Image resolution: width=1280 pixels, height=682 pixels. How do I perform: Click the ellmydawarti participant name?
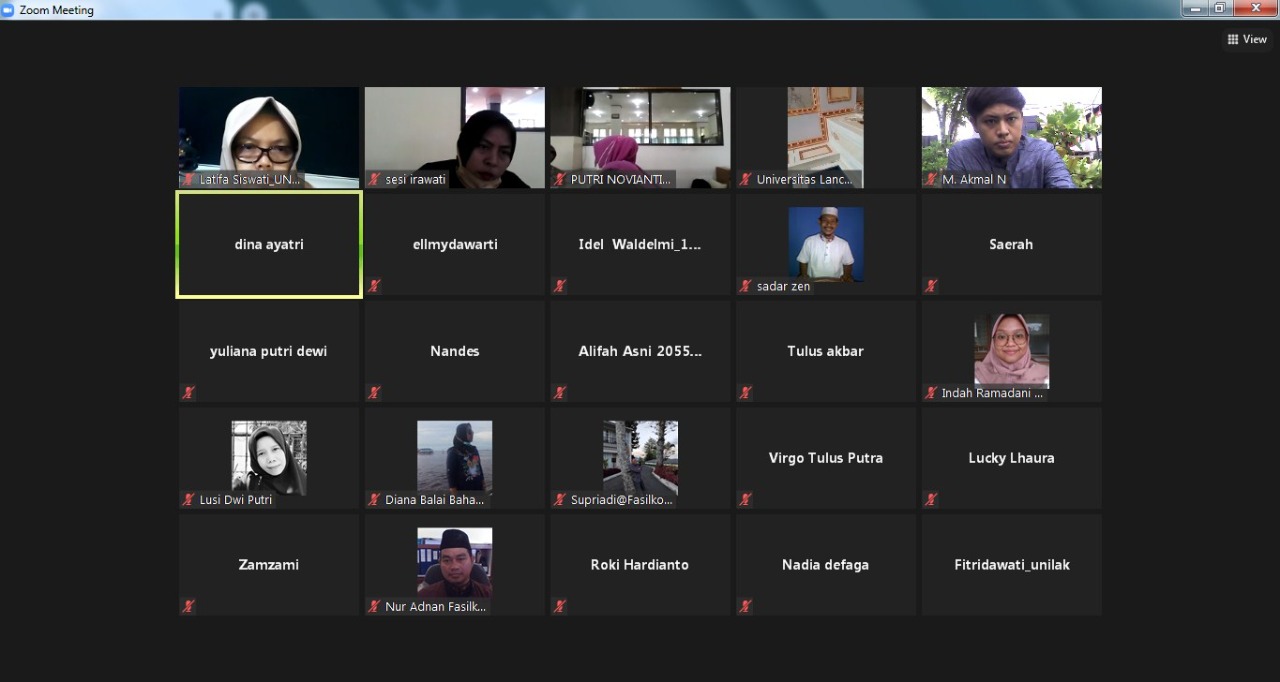pos(455,244)
